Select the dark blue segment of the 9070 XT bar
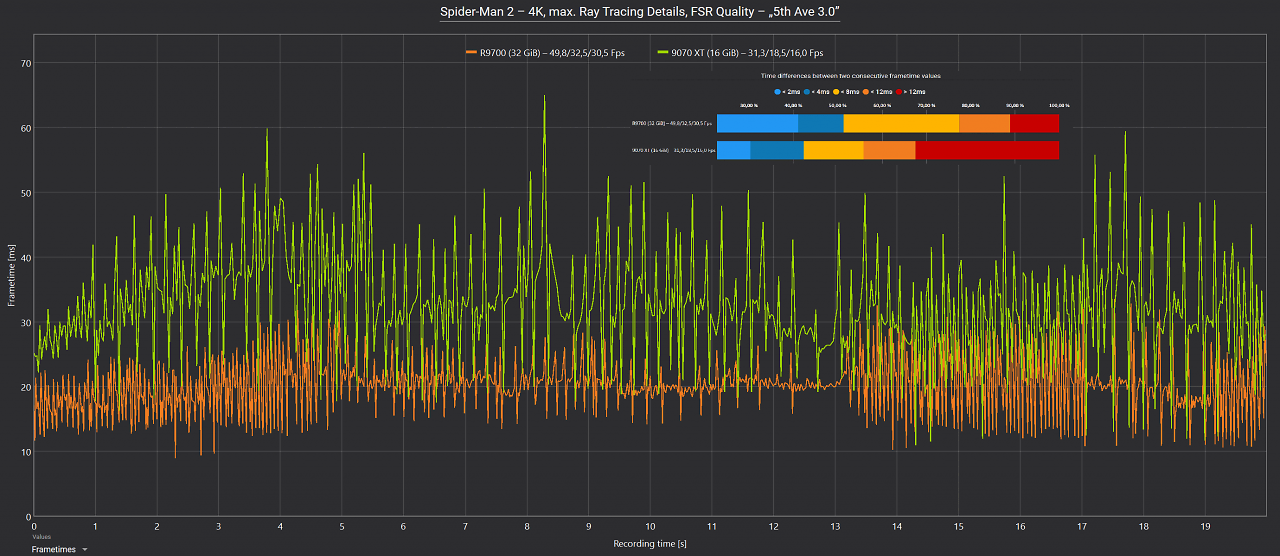 [777, 150]
